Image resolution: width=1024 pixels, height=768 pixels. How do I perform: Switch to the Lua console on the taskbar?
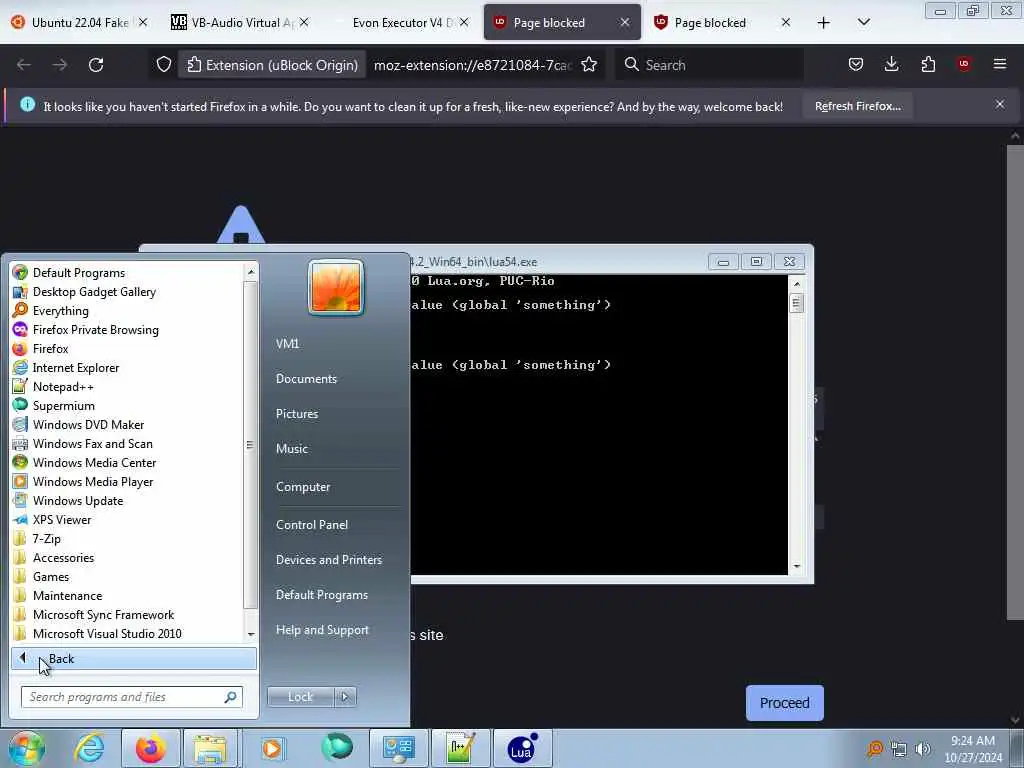pyautogui.click(x=521, y=748)
